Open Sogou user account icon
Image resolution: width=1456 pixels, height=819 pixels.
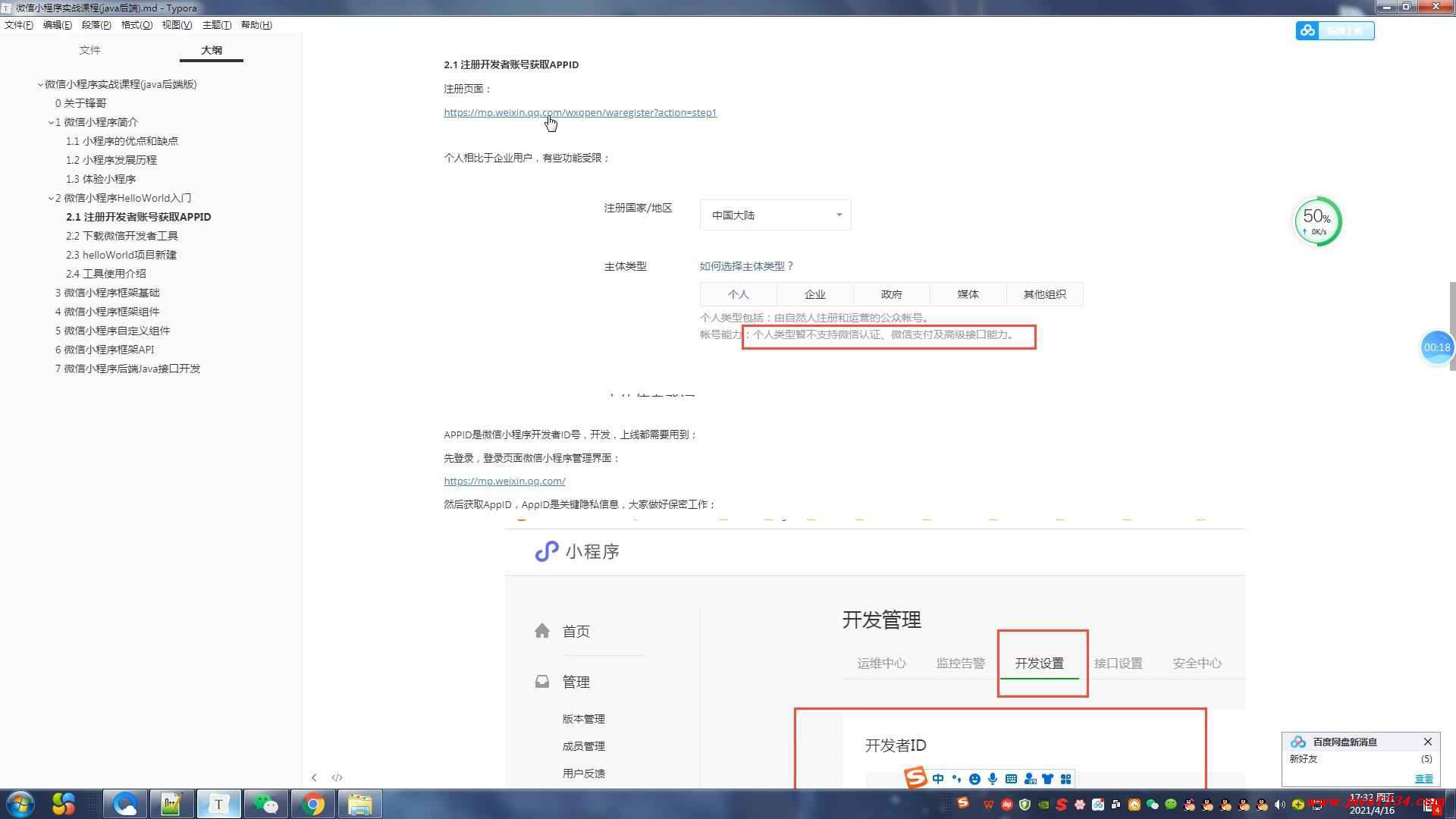pos(1030,779)
